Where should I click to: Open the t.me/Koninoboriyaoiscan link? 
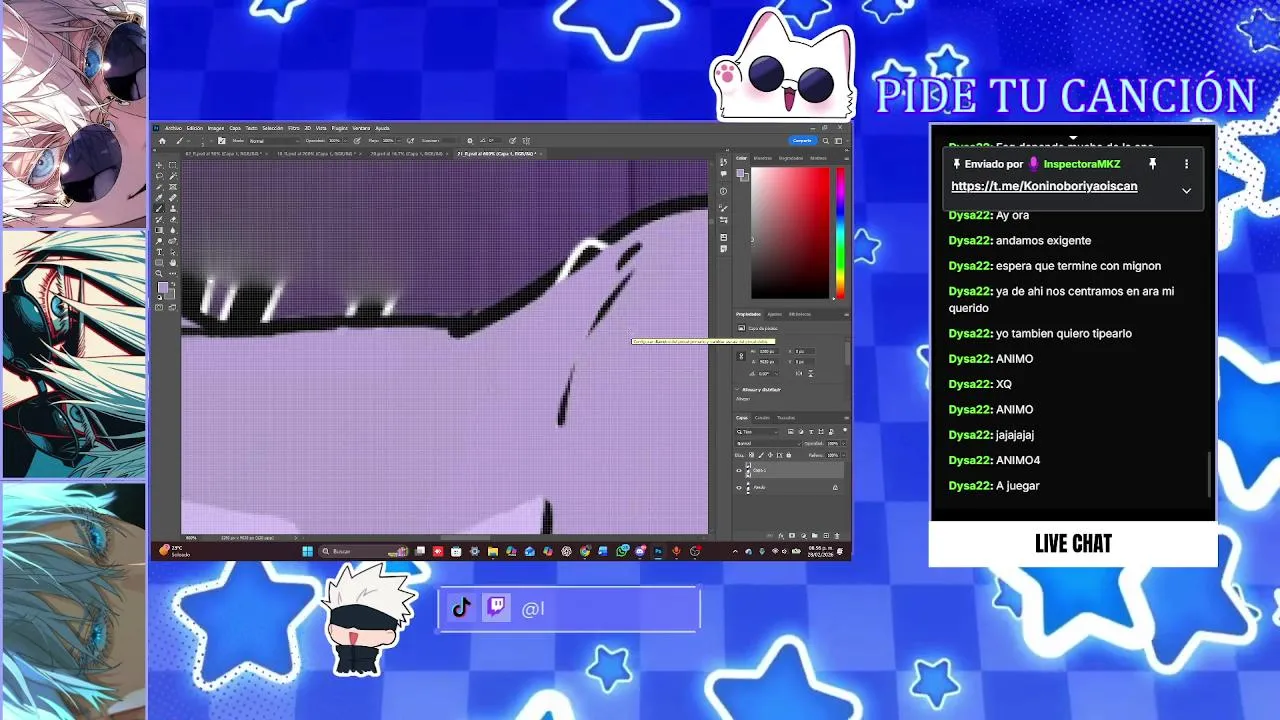[1044, 186]
